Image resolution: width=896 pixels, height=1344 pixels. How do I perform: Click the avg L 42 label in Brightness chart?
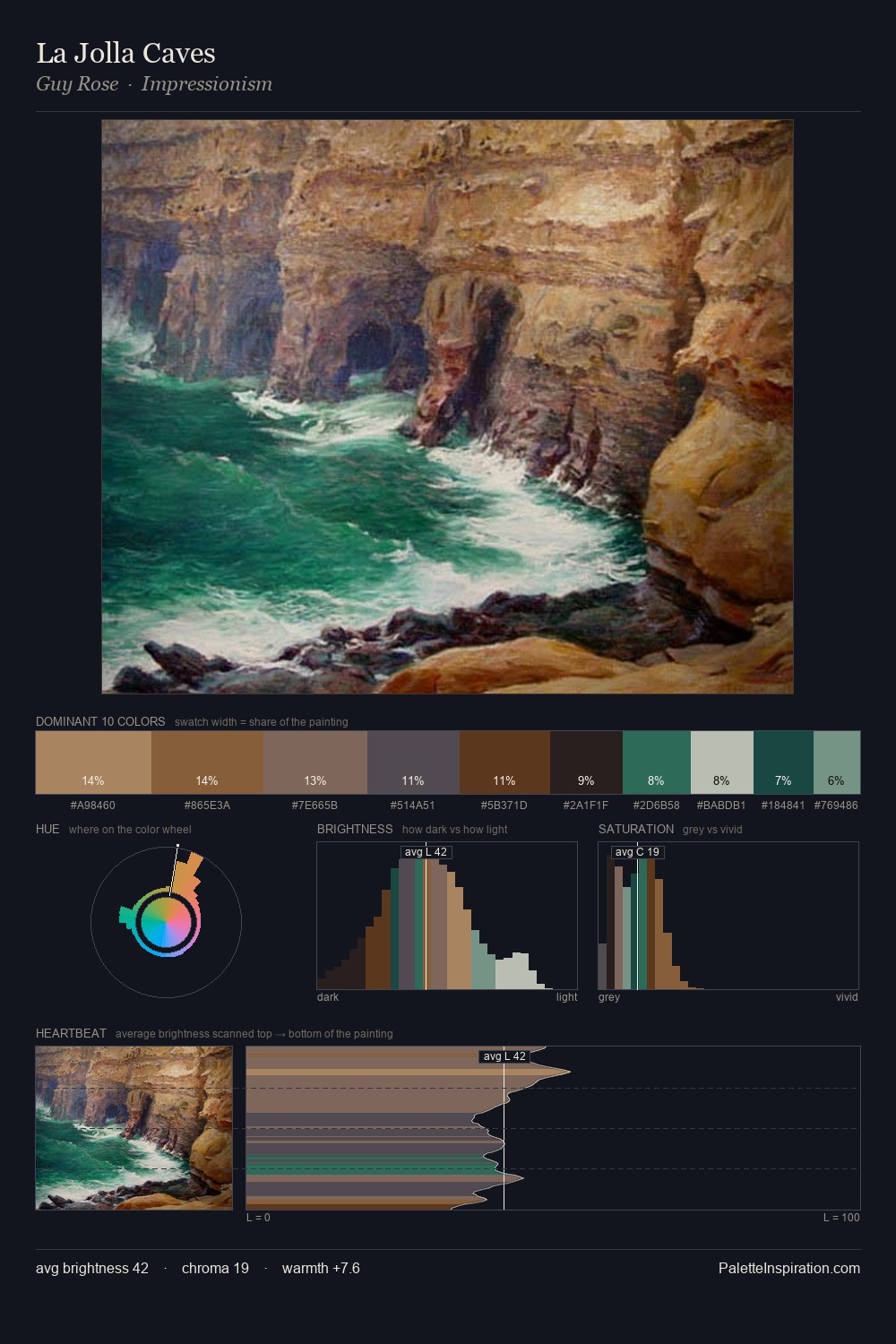click(x=426, y=852)
